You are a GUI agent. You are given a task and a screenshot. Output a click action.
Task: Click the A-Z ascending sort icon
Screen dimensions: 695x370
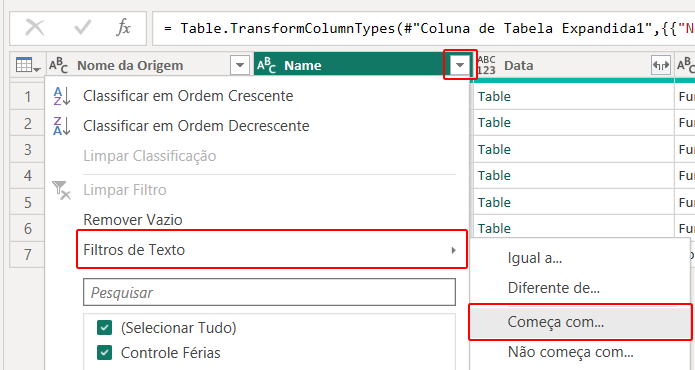62,96
